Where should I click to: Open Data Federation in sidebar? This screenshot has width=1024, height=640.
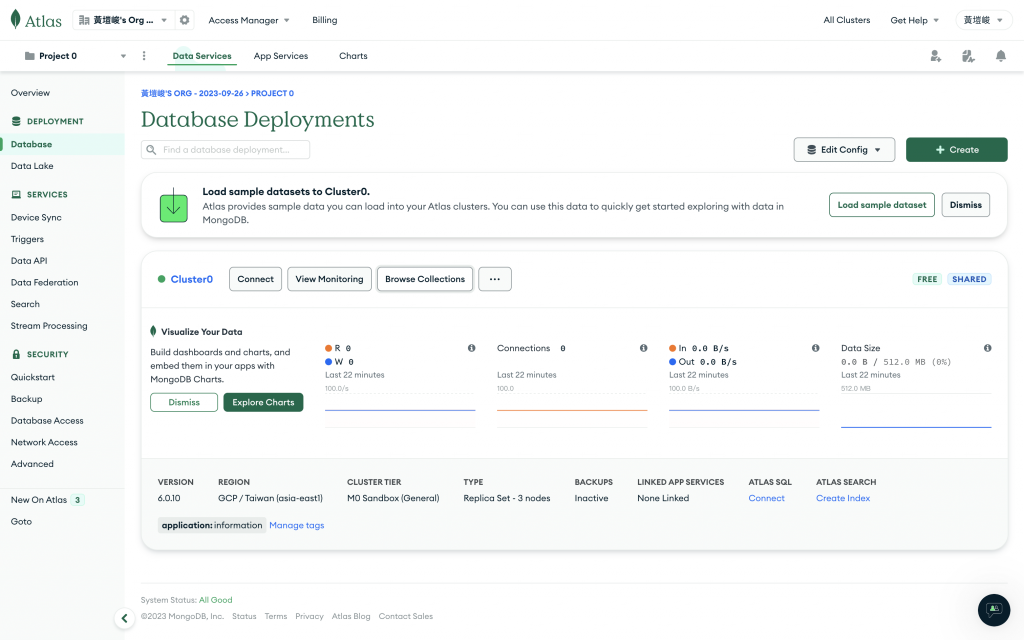[x=44, y=282]
